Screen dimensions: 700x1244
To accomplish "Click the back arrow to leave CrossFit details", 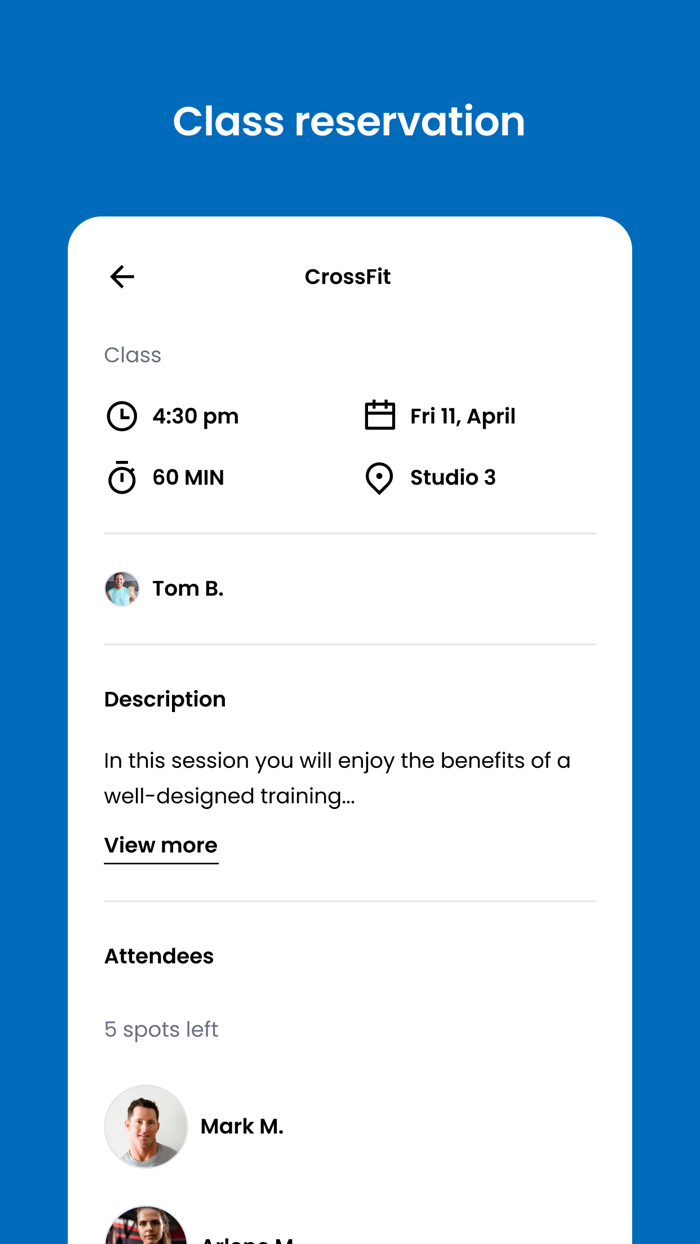I will pos(121,277).
